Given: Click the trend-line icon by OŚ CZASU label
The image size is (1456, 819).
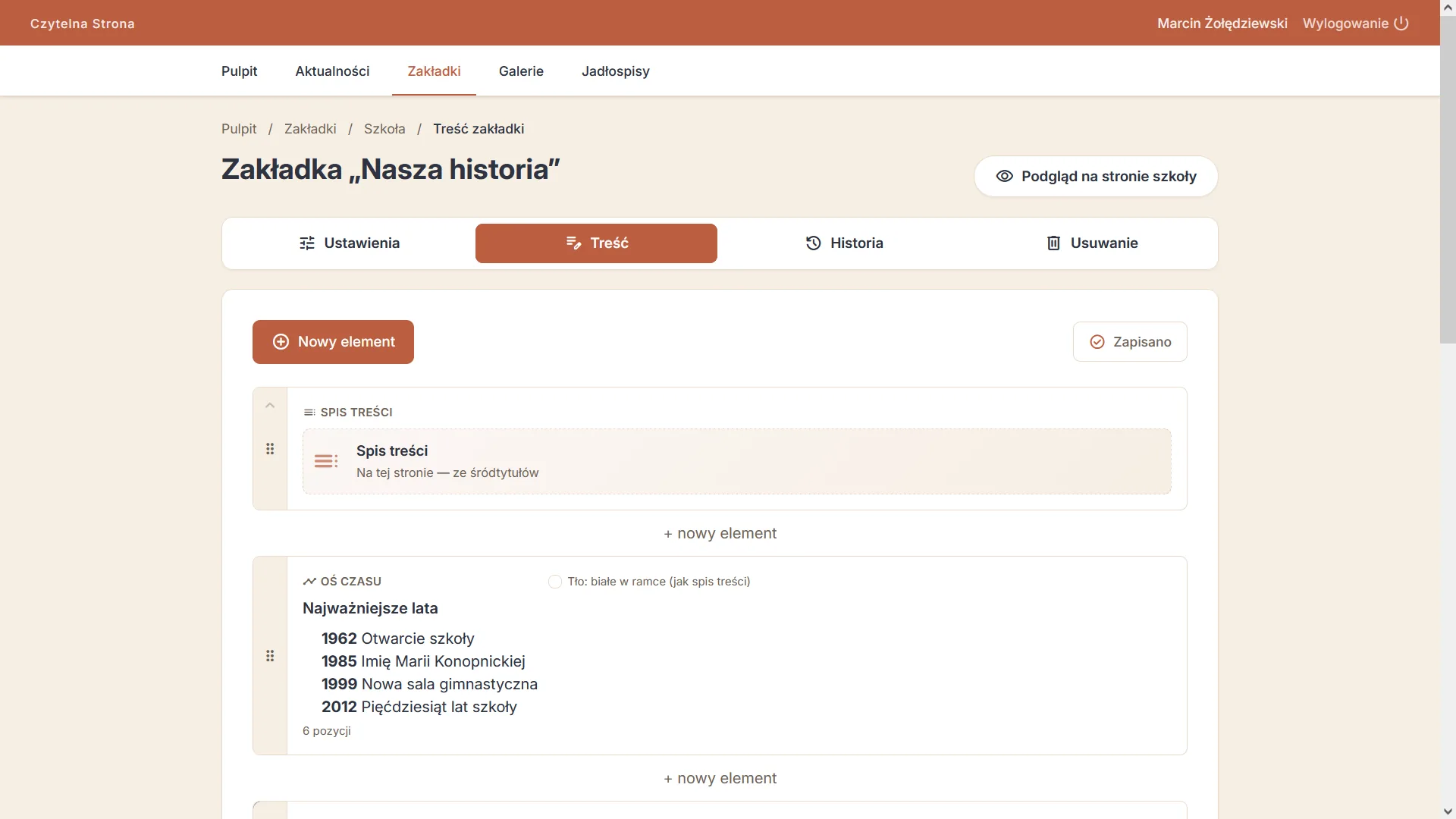Looking at the screenshot, I should click(309, 582).
